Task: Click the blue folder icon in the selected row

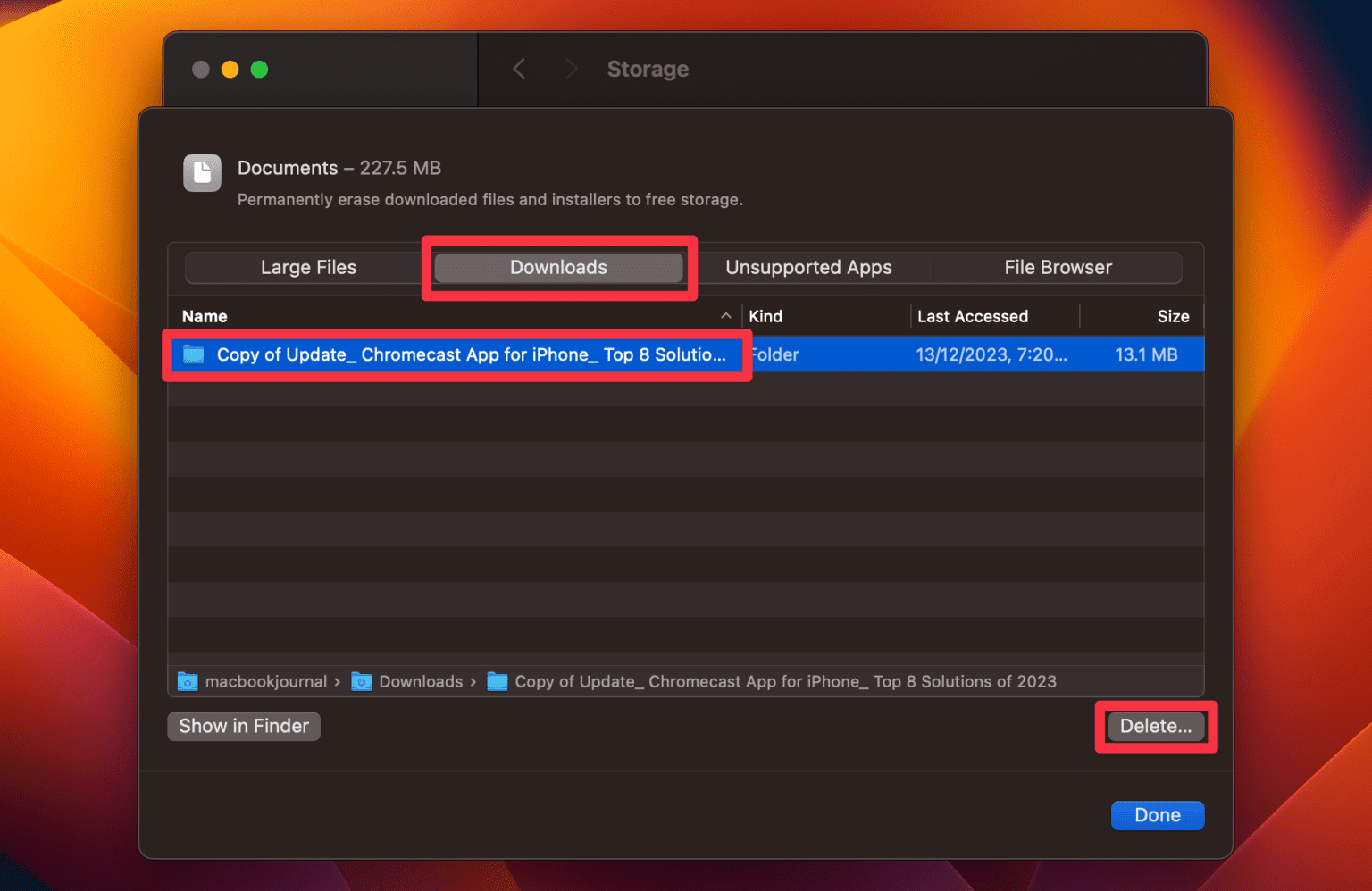Action: click(x=194, y=354)
